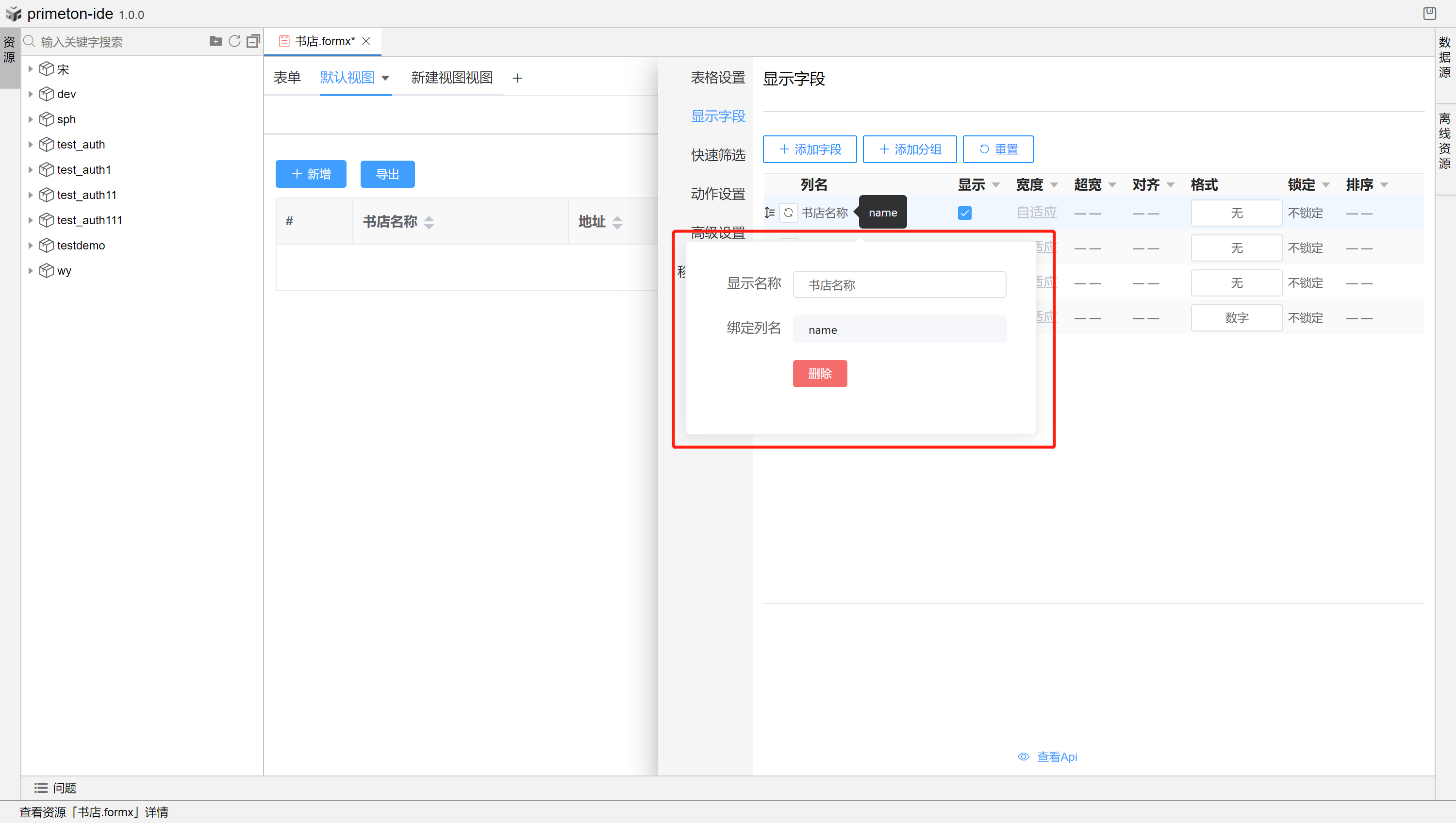
Task: Click the 添加分组 button
Action: pos(910,149)
